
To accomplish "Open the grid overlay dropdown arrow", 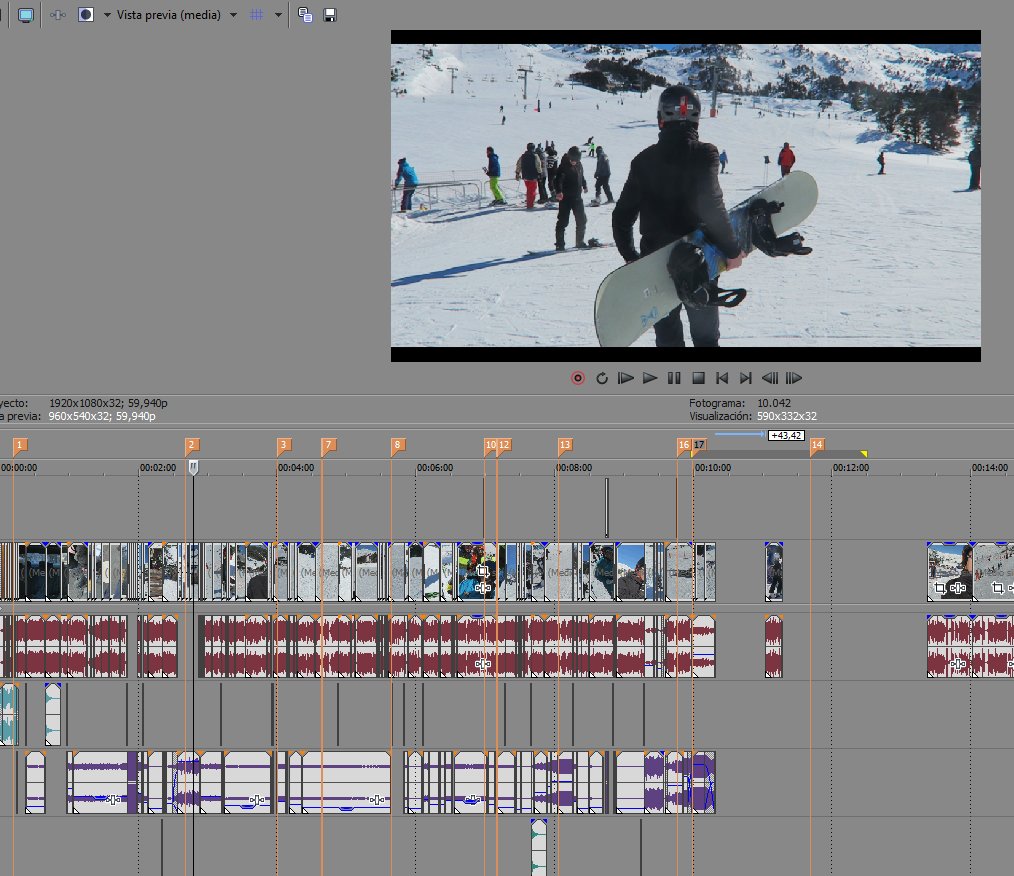I will click(277, 14).
